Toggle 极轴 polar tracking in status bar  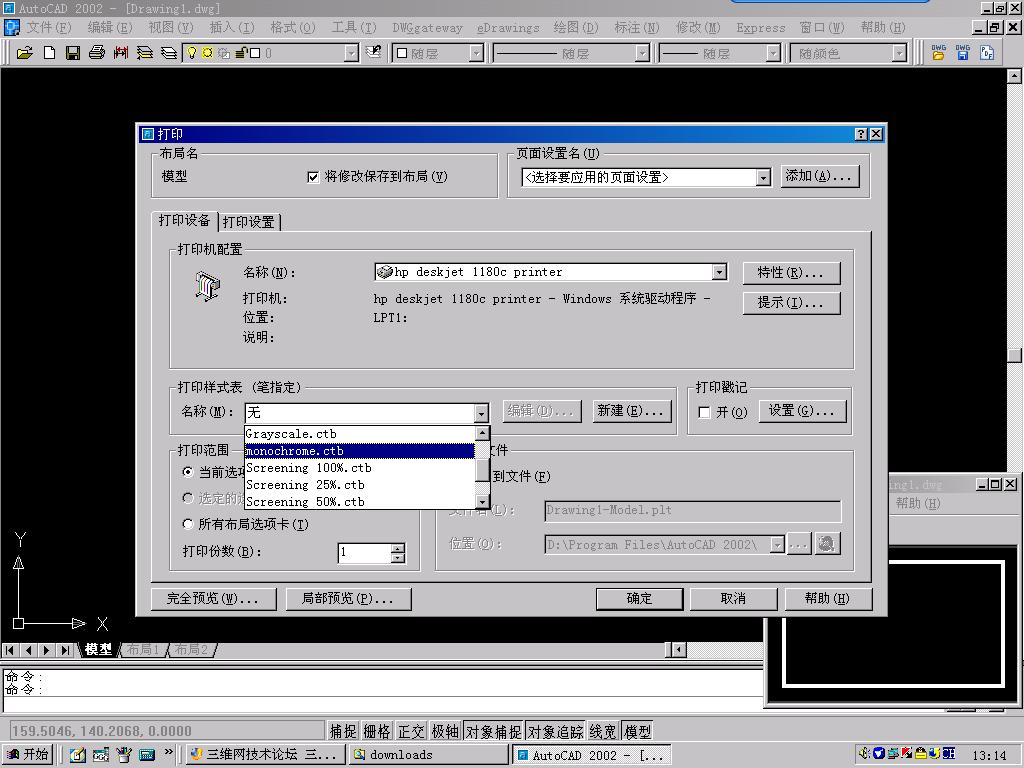tap(445, 731)
